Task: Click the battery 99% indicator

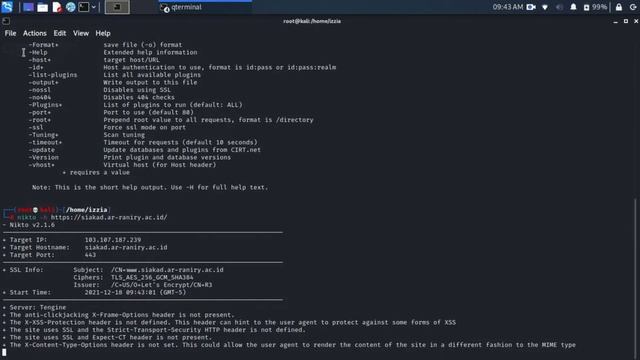Action: pyautogui.click(x=596, y=7)
